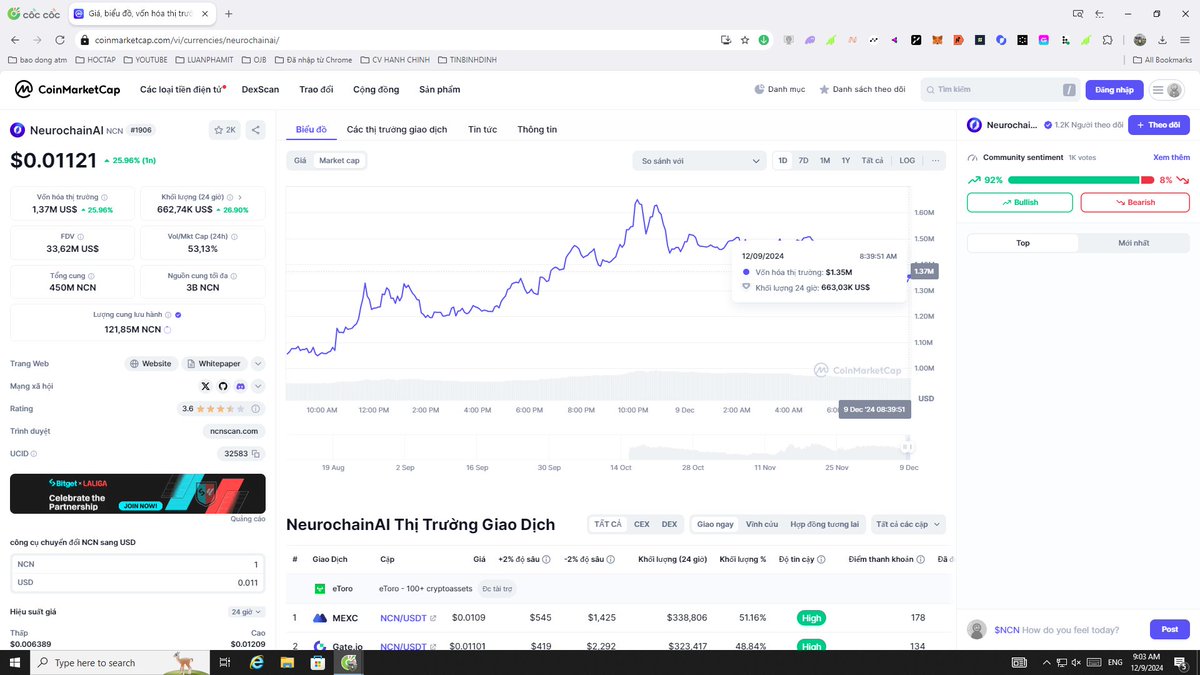Add NeurochainAI to watchlist via star button
The image size is (1200, 675).
pos(224,130)
